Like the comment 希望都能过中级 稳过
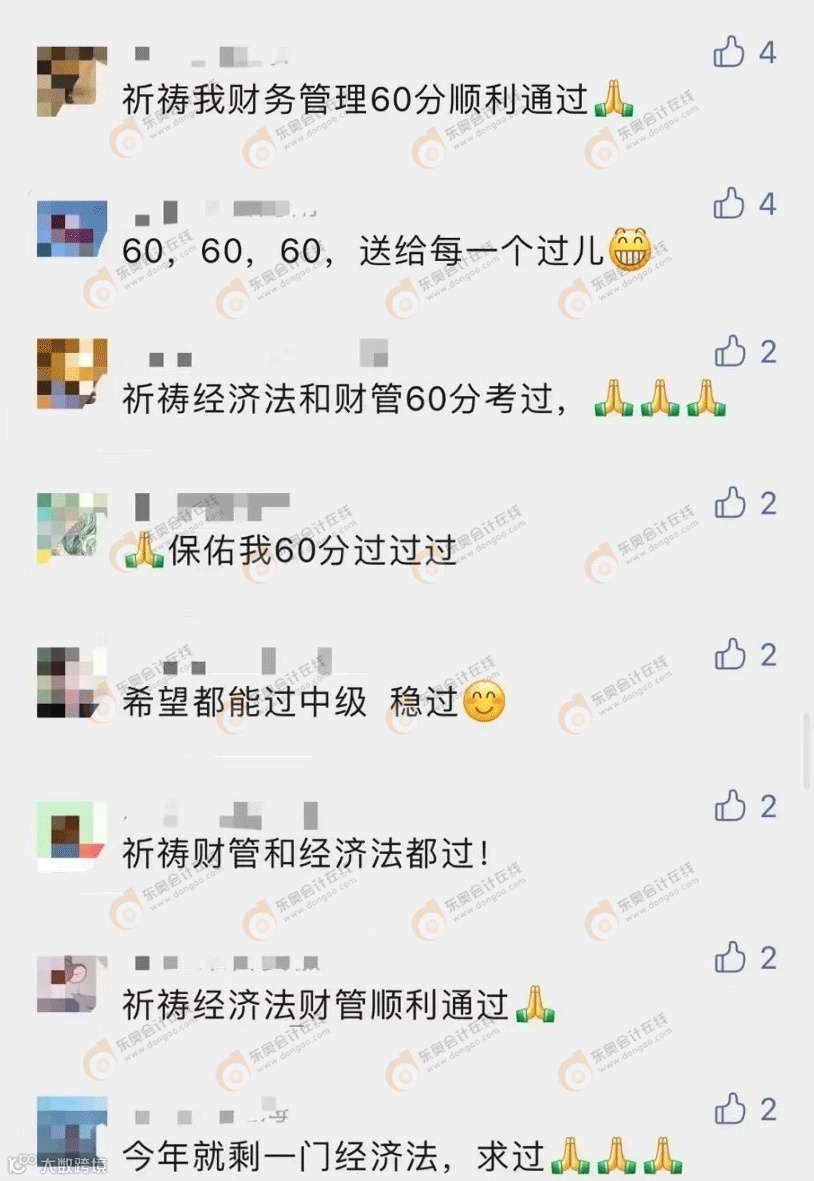Screen dimensions: 814x1181 tap(730, 655)
